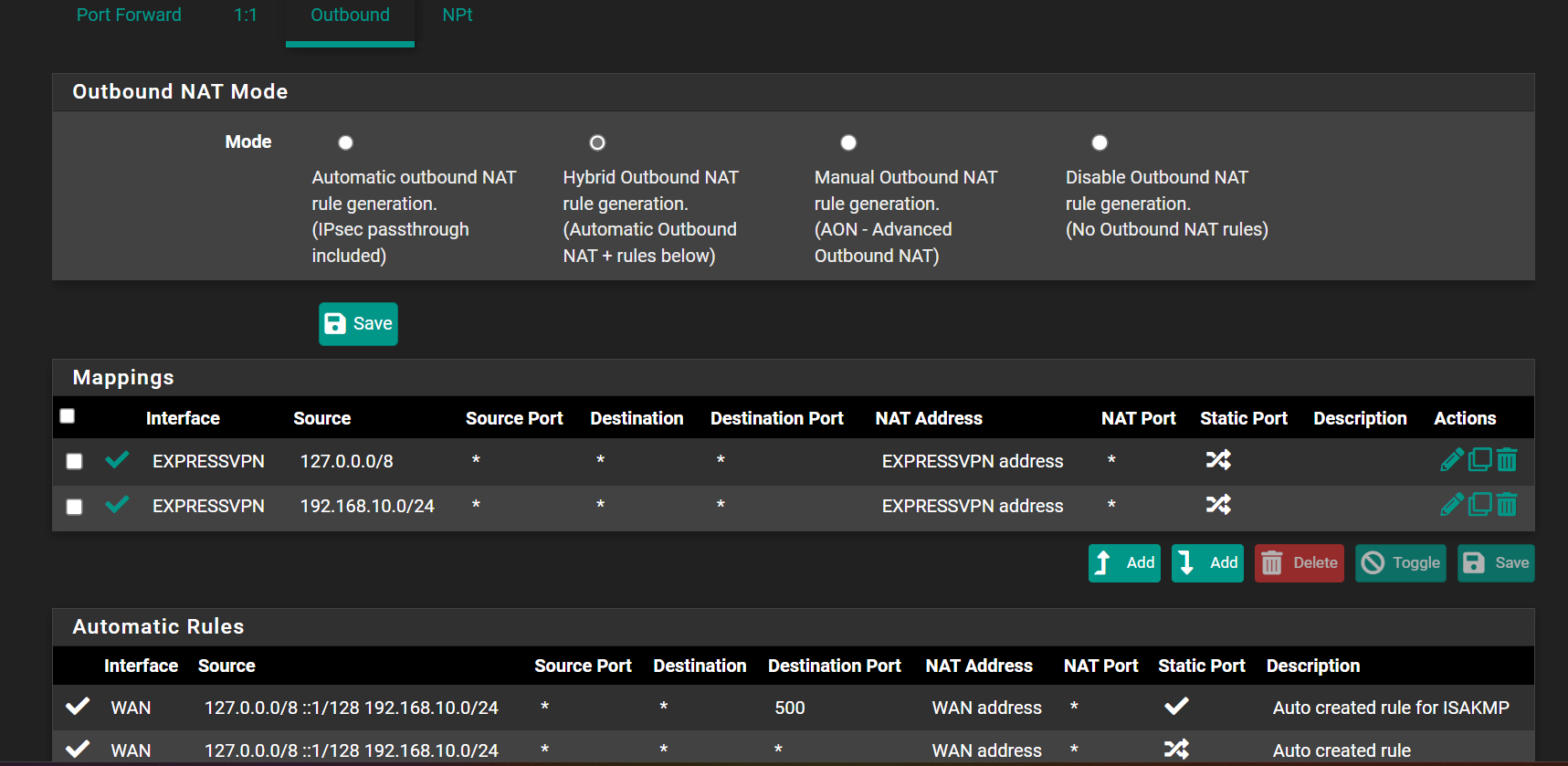Viewport: 1568px width, 766px height.
Task: Click randomize port icon in 192.168.10.0/24 mapping row
Action: [1218, 504]
